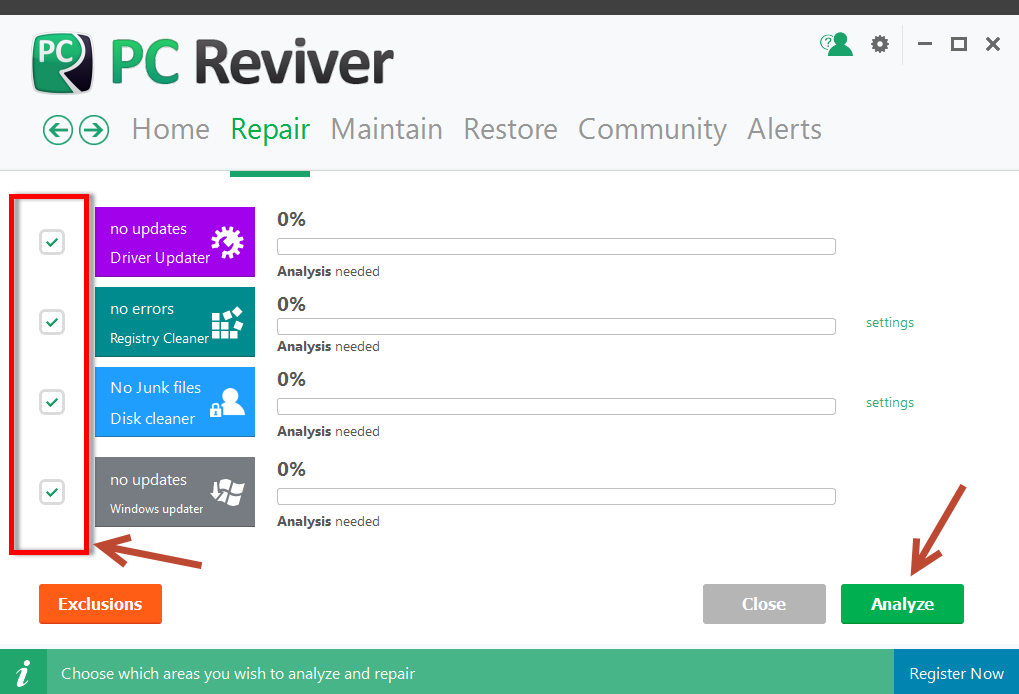Uncheck the Windows updater checkbox
The width and height of the screenshot is (1019, 694).
point(52,492)
